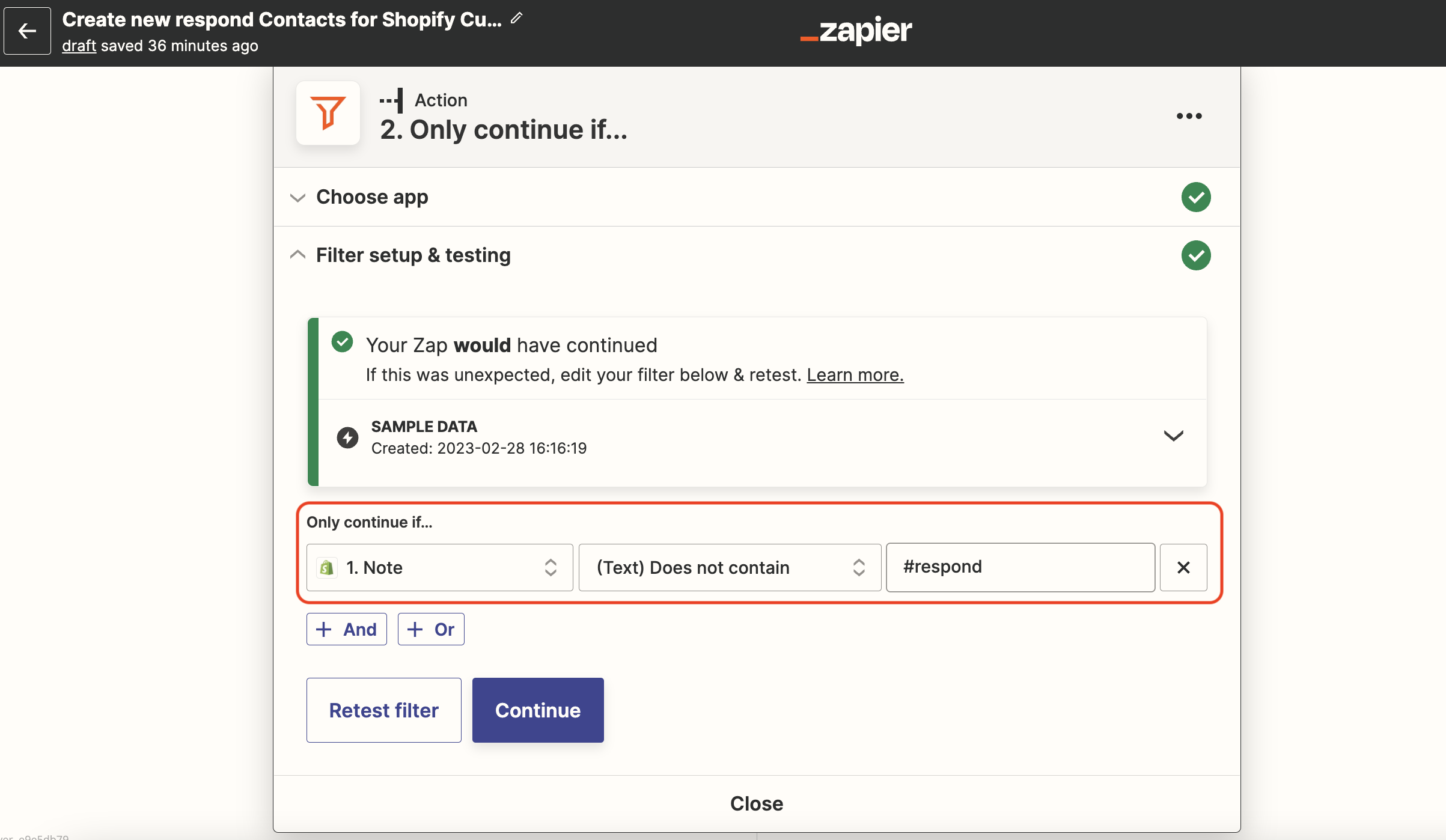Remove the filter rule with X button
Screen dimensions: 1446x840
[x=1183, y=568]
